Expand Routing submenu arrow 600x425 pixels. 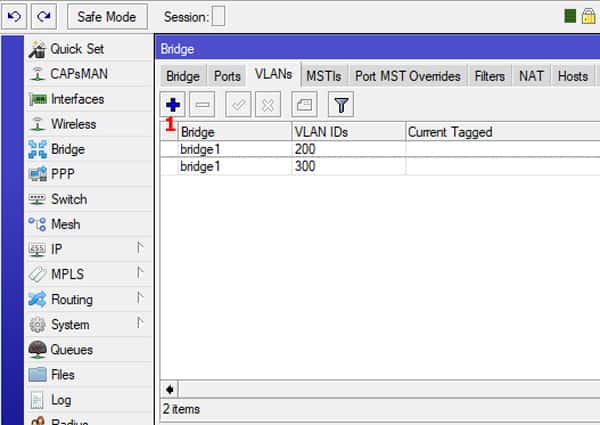coord(140,298)
